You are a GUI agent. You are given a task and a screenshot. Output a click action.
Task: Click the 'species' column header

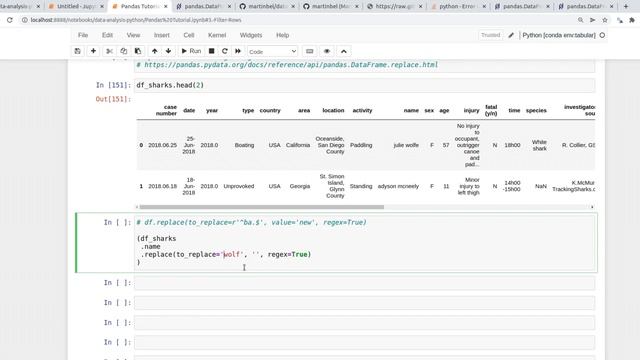click(x=536, y=110)
